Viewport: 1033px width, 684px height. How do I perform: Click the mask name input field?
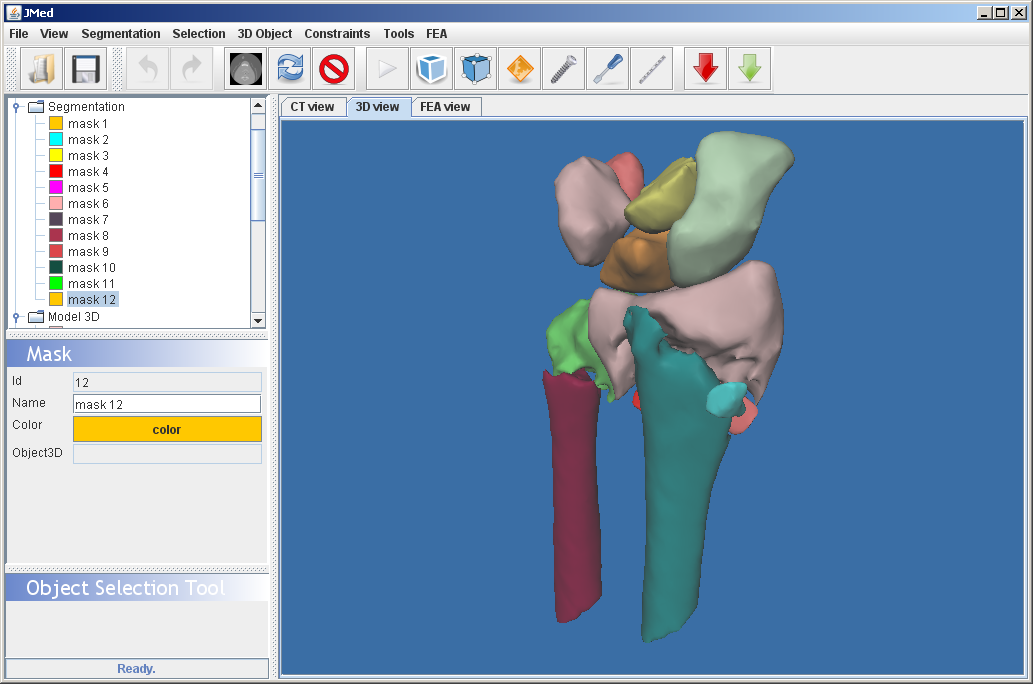167,404
